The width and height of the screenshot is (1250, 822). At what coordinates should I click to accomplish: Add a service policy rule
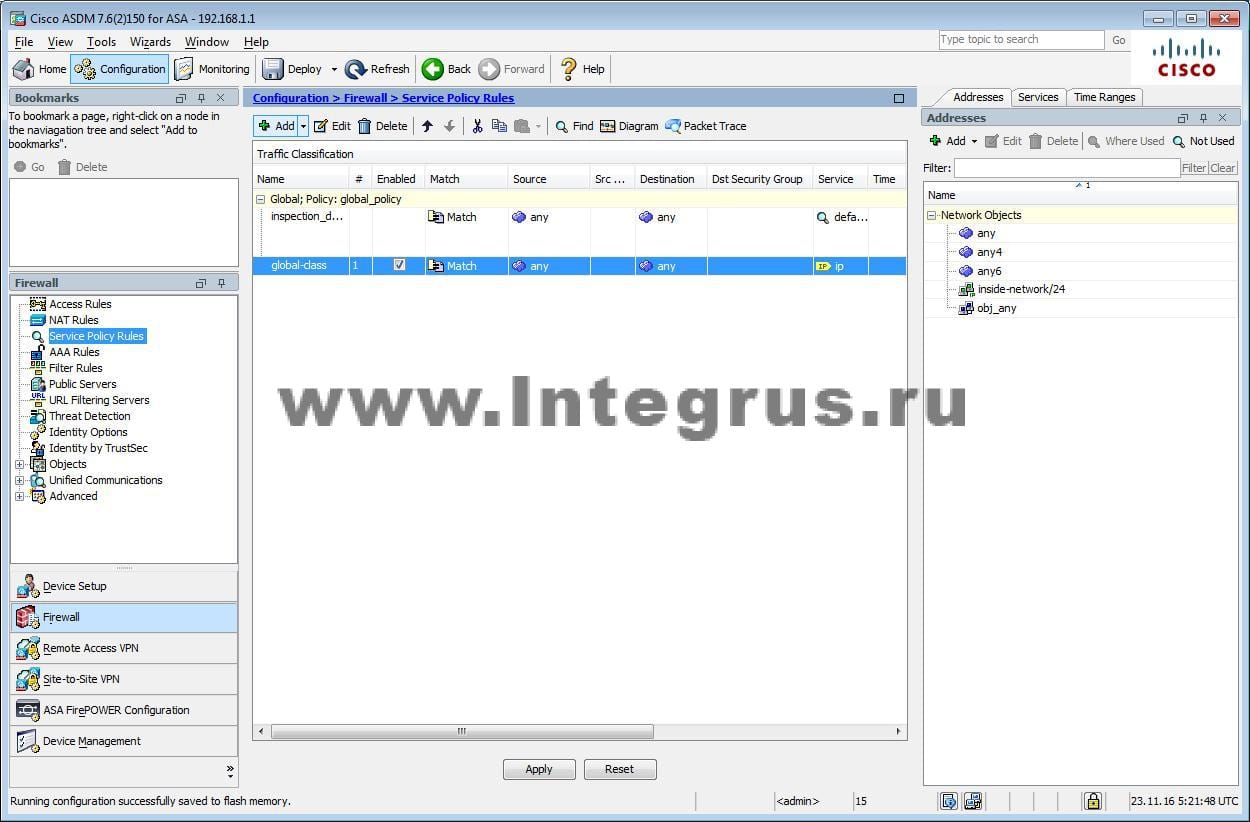(x=277, y=126)
